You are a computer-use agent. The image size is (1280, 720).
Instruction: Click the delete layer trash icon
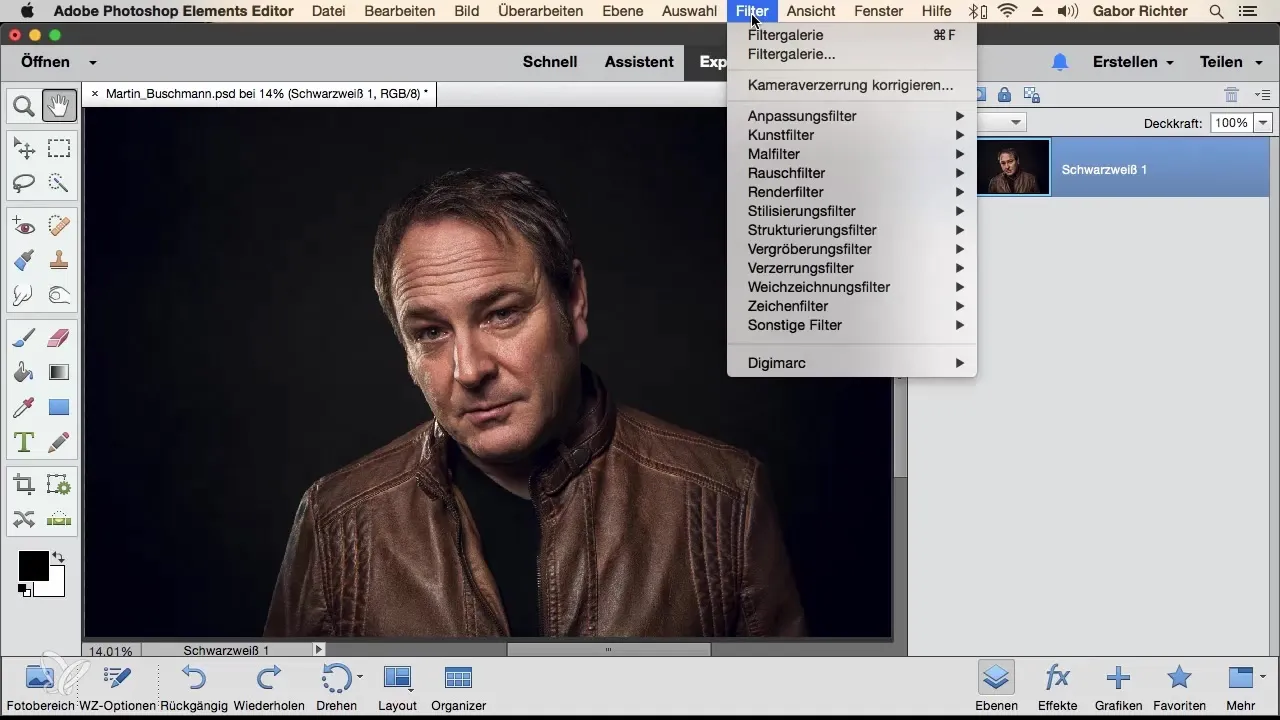tap(1232, 95)
